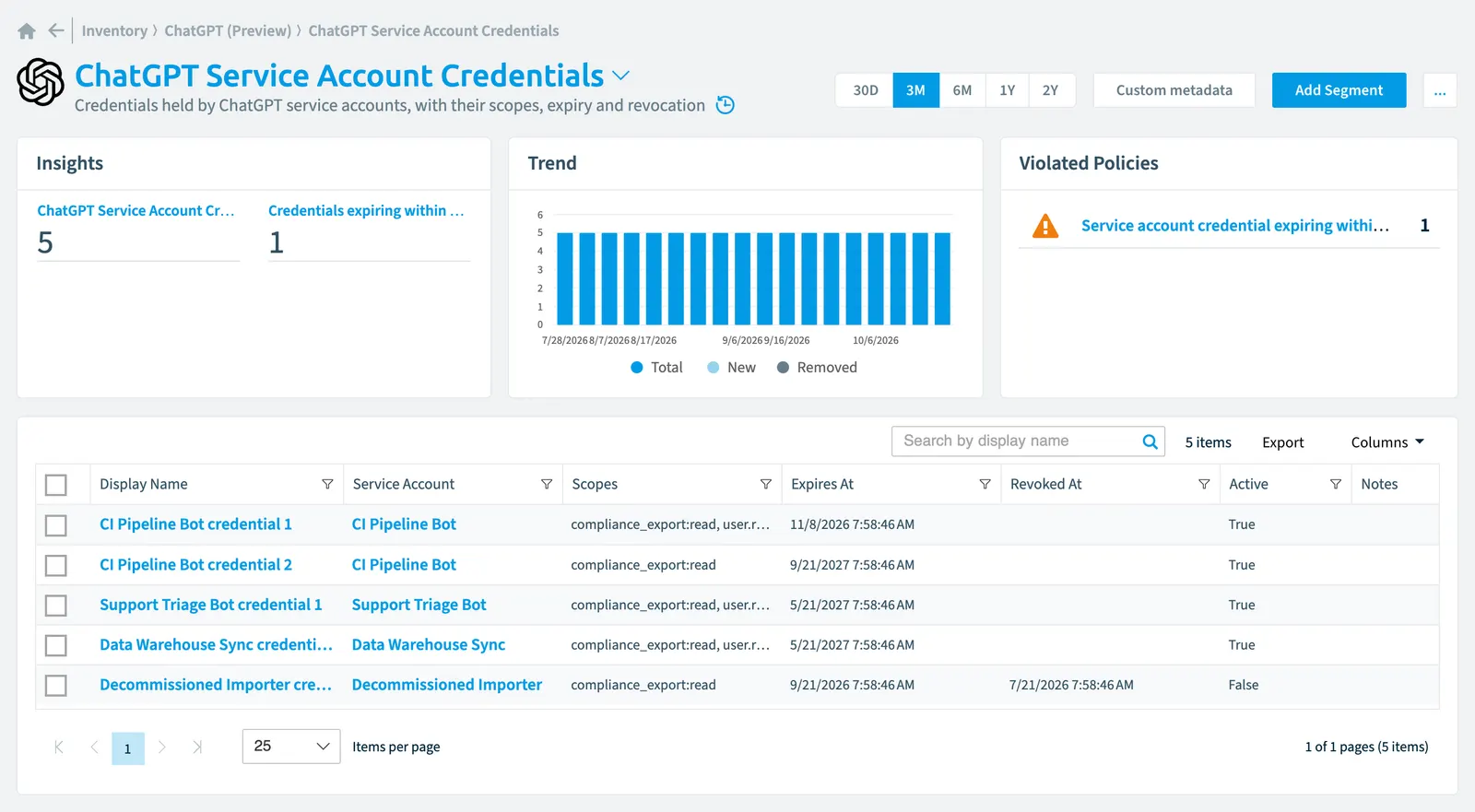The height and width of the screenshot is (812, 1475).
Task: Check the CI Pipeline Bot credential 1 row
Action: click(56, 525)
